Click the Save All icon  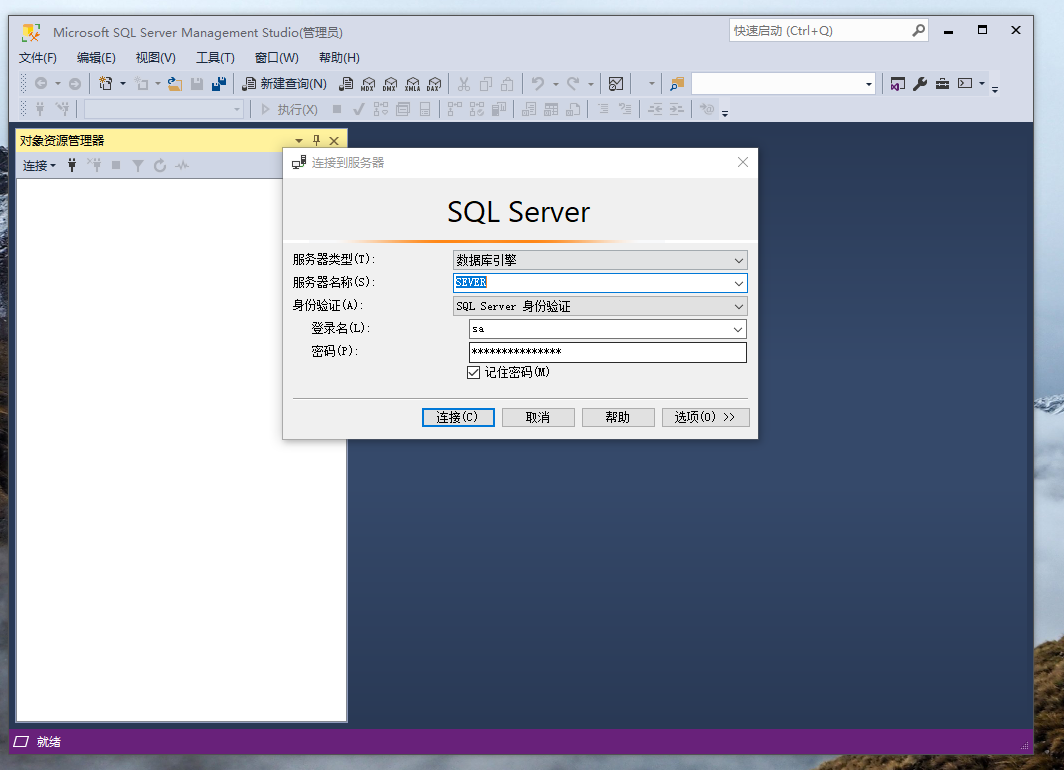[218, 83]
